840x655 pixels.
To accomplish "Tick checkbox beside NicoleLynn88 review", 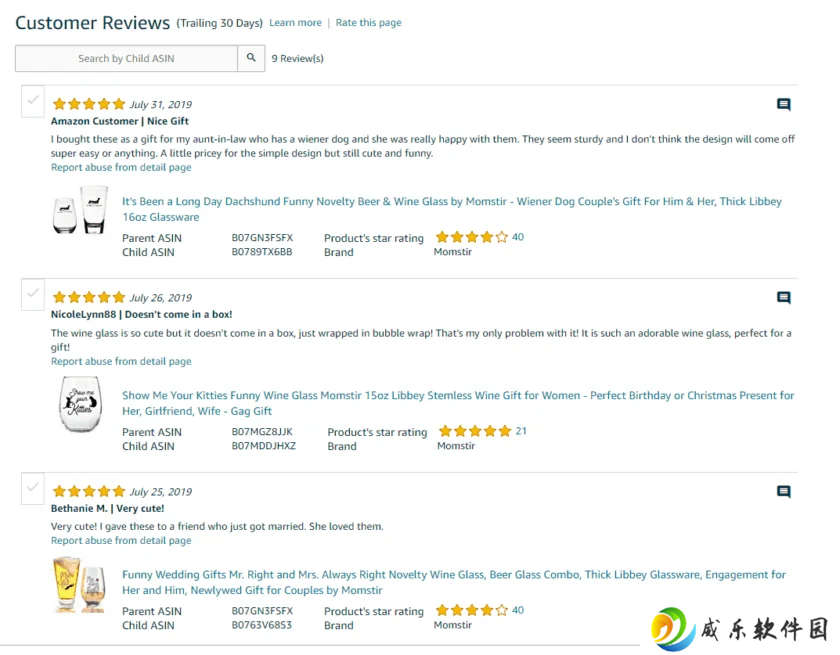I will coord(33,295).
